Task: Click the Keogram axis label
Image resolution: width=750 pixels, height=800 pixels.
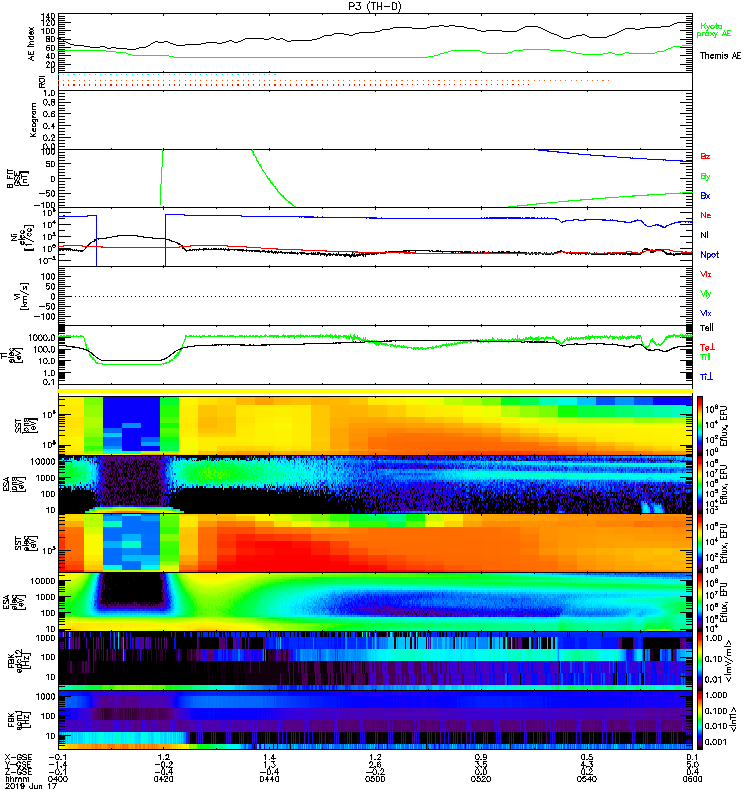Action: tap(33, 119)
